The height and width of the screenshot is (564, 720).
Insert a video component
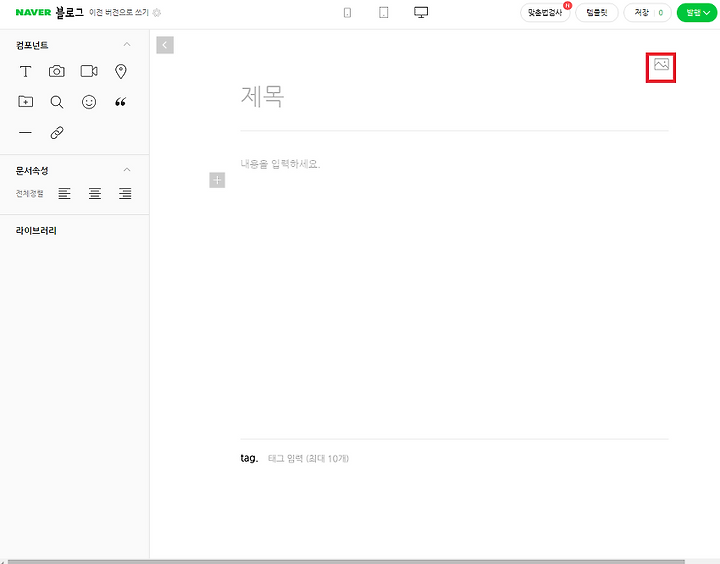[x=89, y=71]
